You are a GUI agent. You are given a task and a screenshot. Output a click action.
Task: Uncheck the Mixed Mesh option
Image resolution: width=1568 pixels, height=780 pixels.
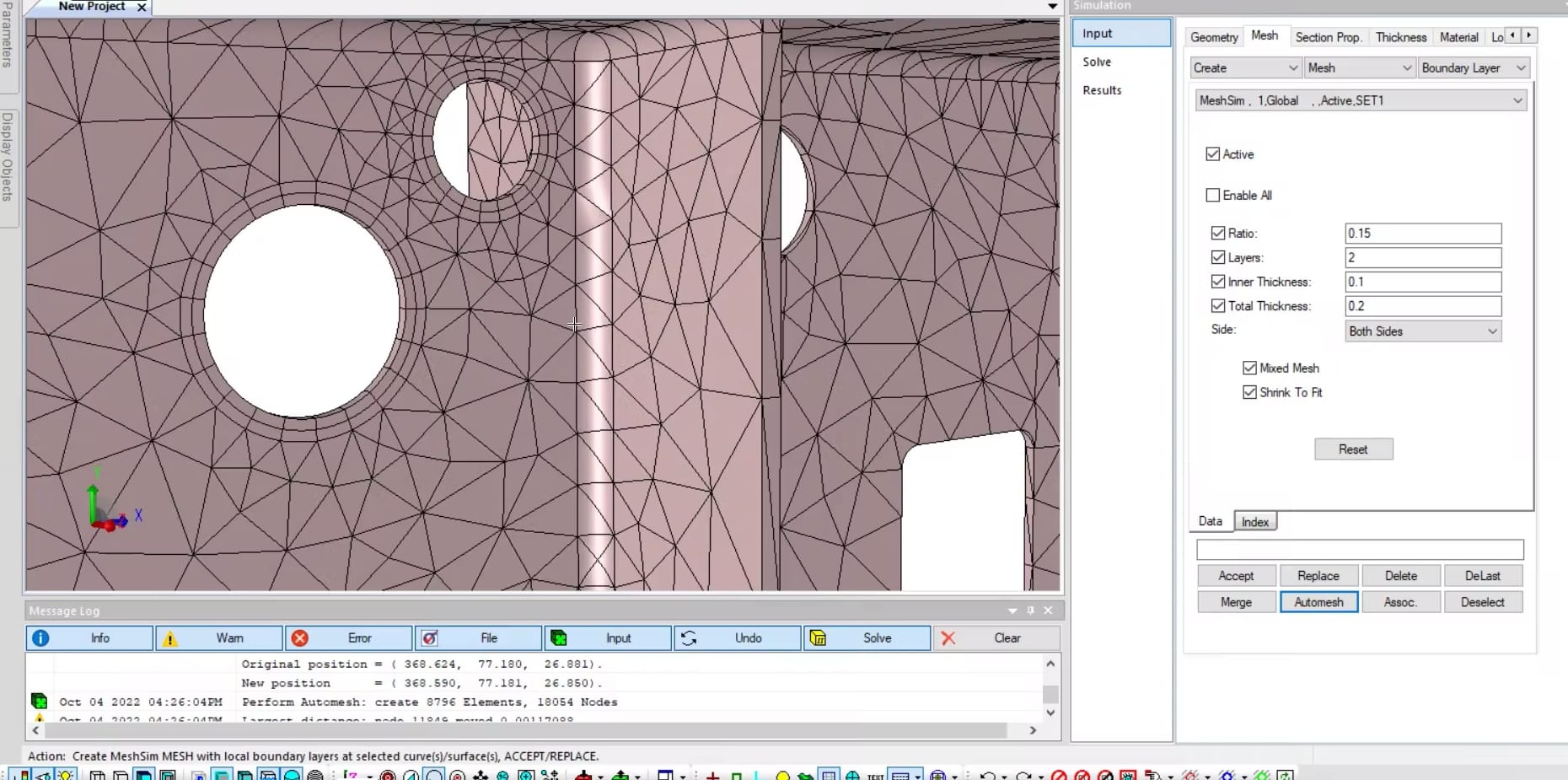point(1251,368)
